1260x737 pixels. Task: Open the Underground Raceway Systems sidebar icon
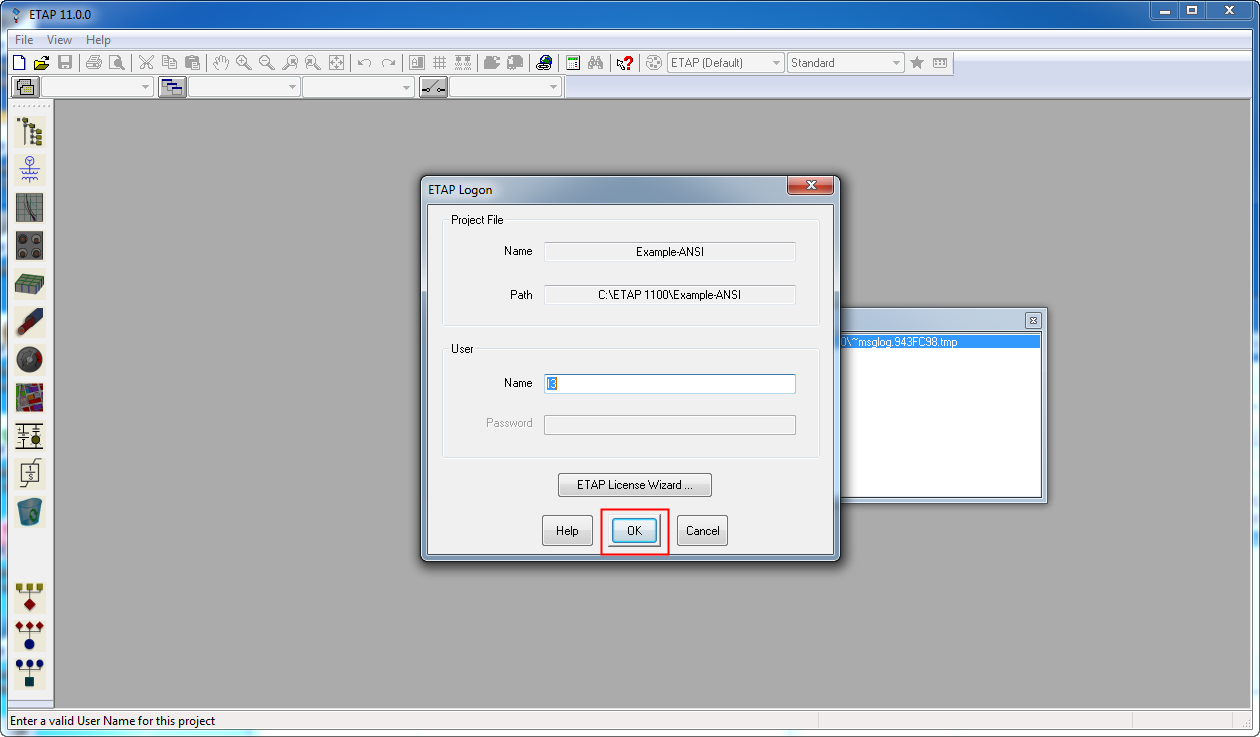[29, 245]
